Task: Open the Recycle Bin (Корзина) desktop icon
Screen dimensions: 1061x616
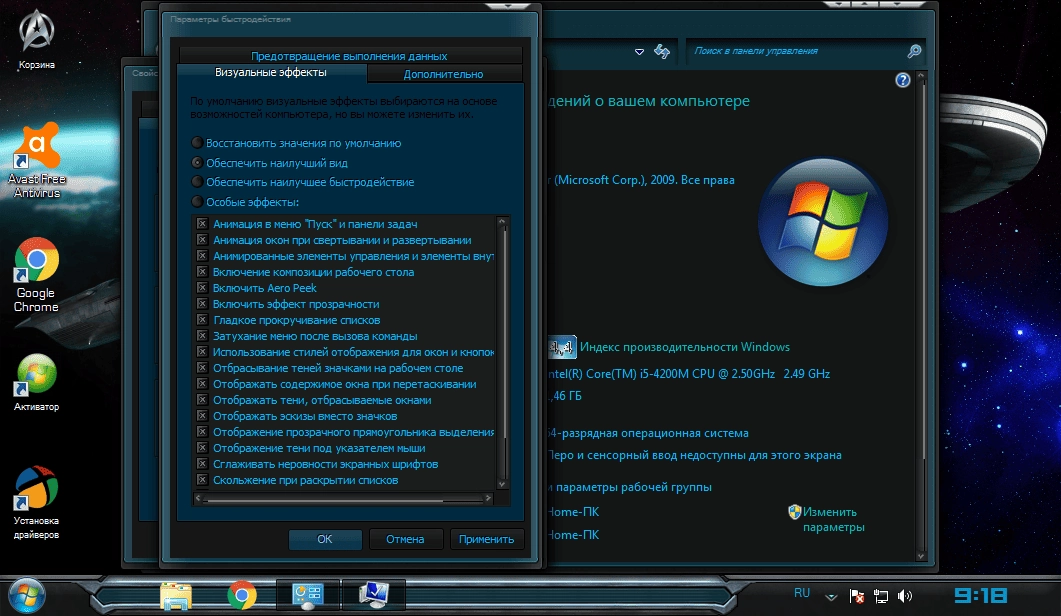Action: [36, 39]
